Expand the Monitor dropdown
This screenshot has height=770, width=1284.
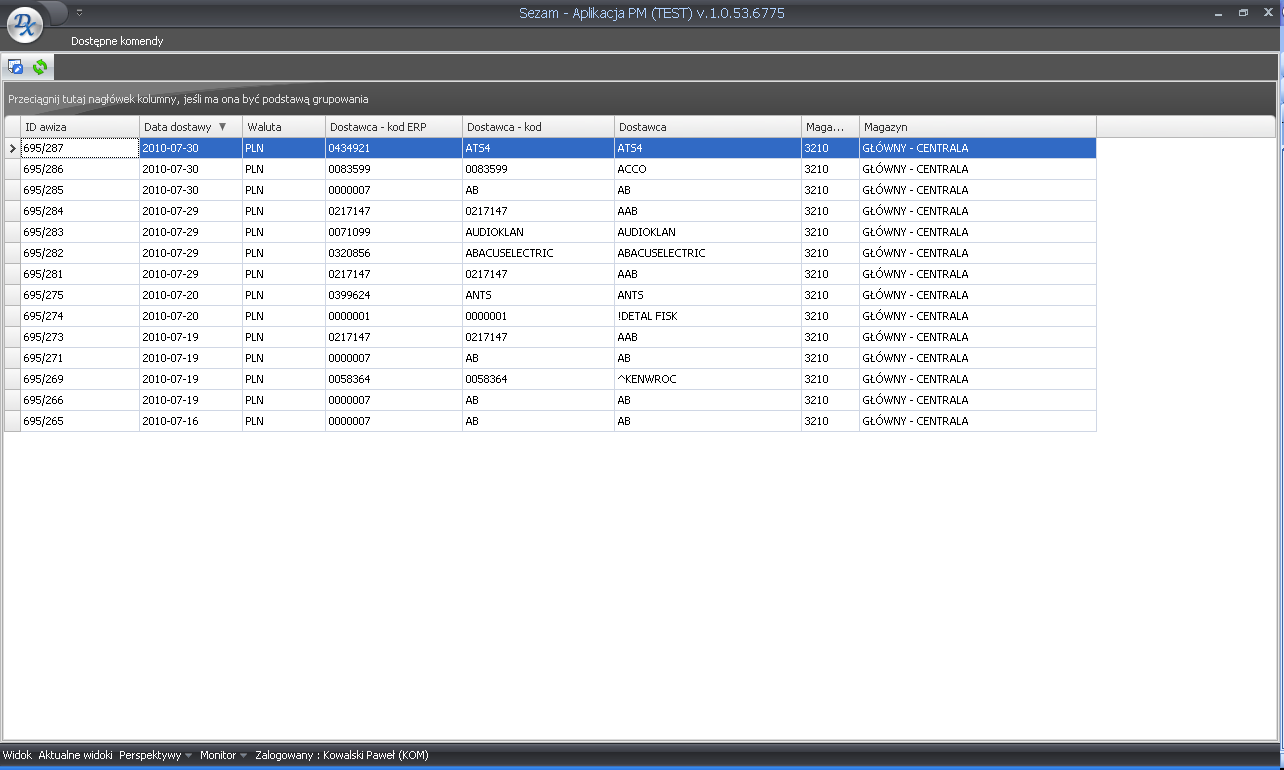pos(223,755)
